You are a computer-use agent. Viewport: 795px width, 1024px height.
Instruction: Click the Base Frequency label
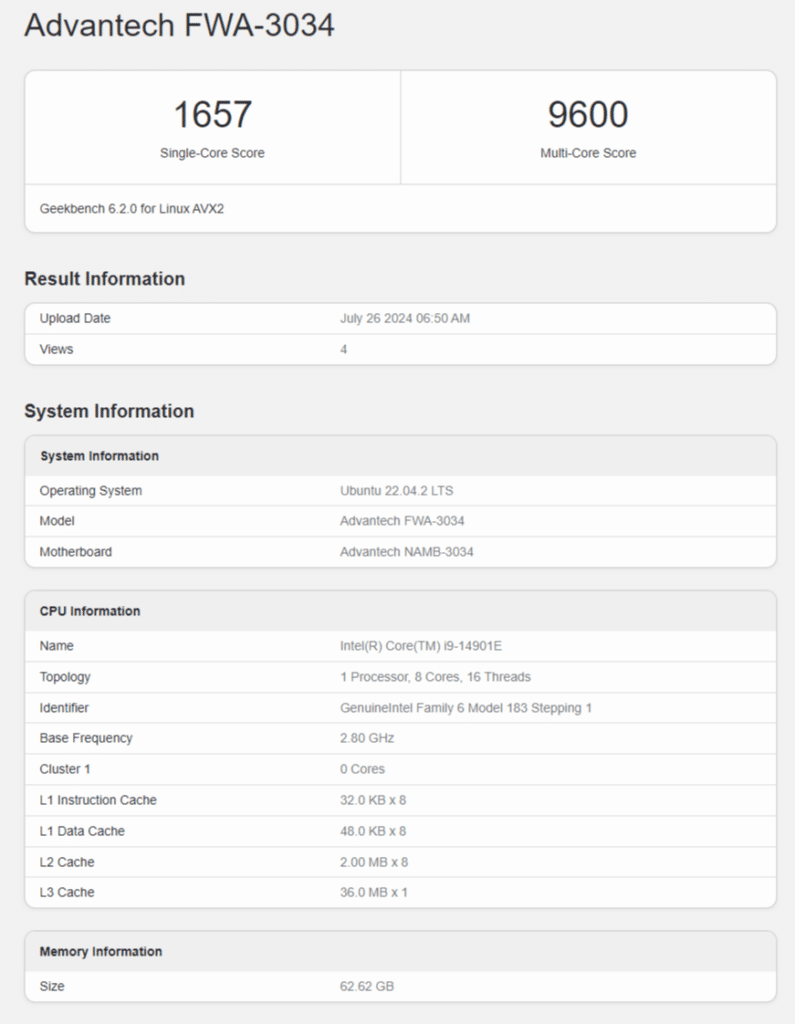click(86, 739)
